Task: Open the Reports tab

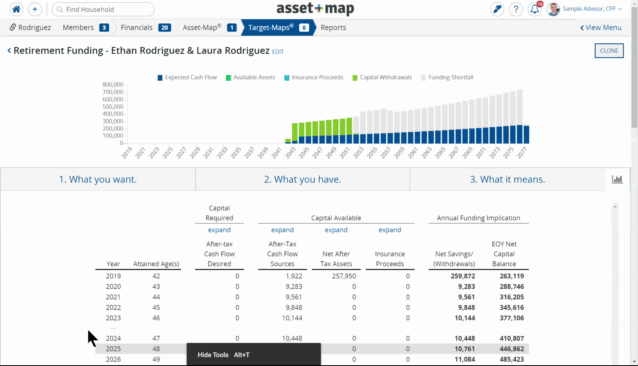Action: pos(333,27)
